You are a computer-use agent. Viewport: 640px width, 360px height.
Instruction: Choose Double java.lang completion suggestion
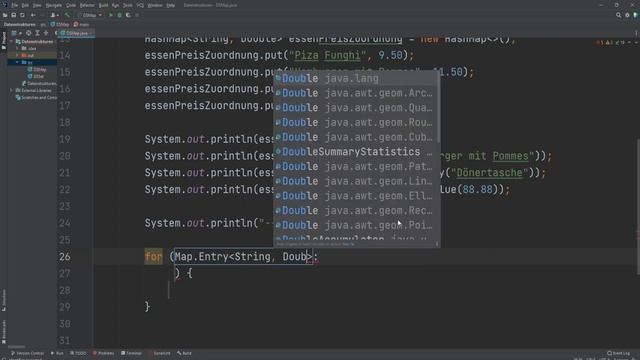pos(355,78)
